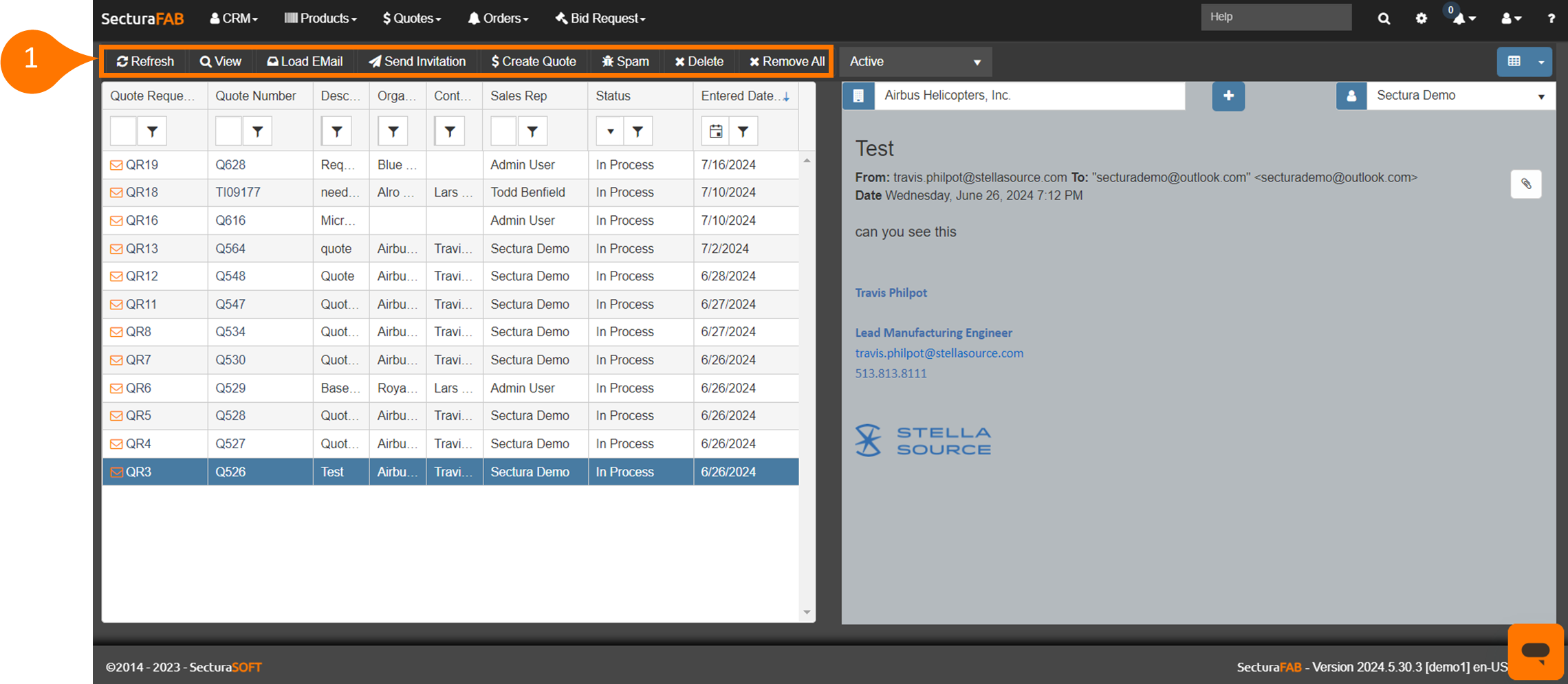Click filter icon under Organization column

click(x=393, y=131)
